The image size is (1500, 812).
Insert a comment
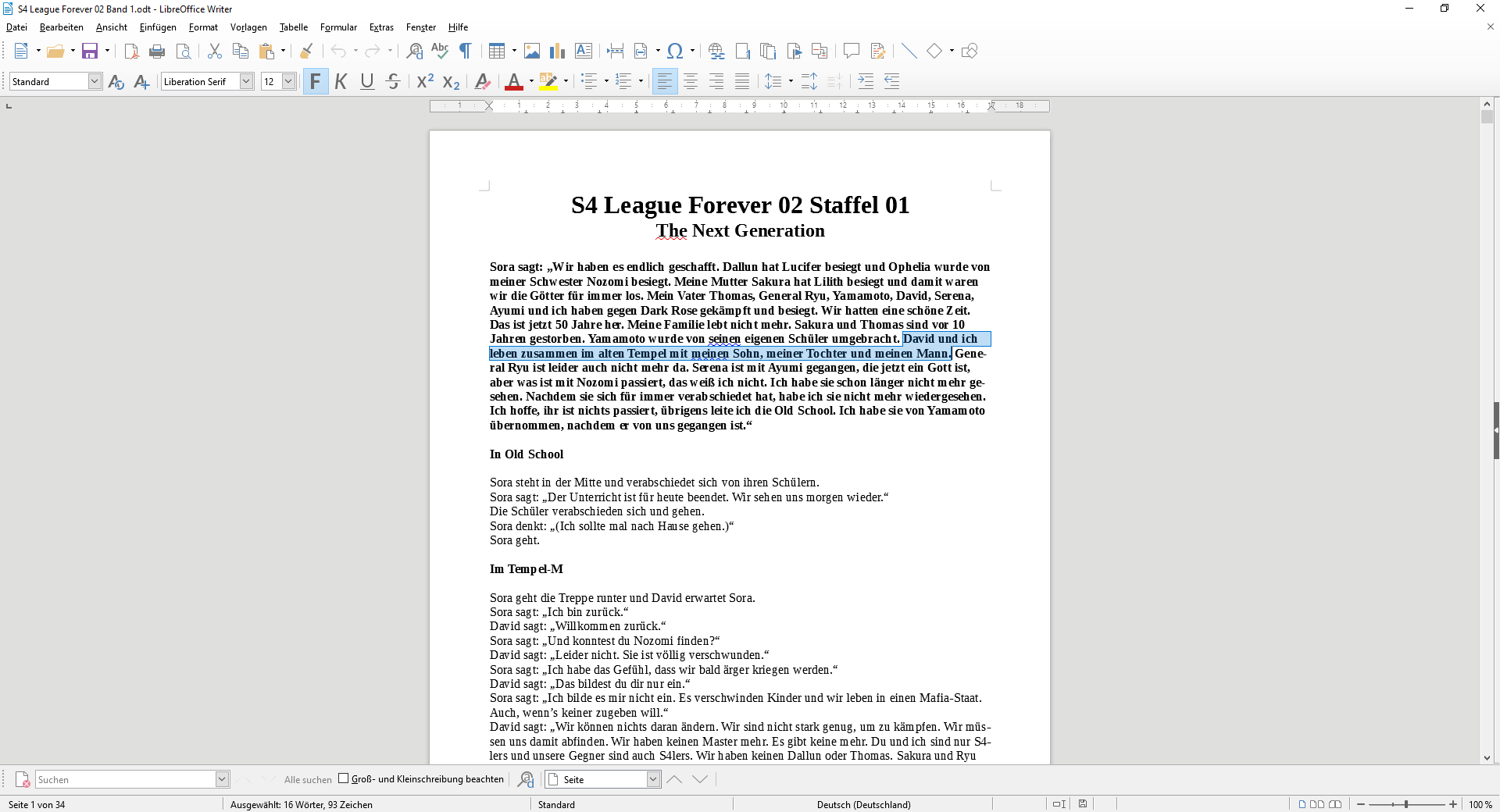(x=852, y=52)
